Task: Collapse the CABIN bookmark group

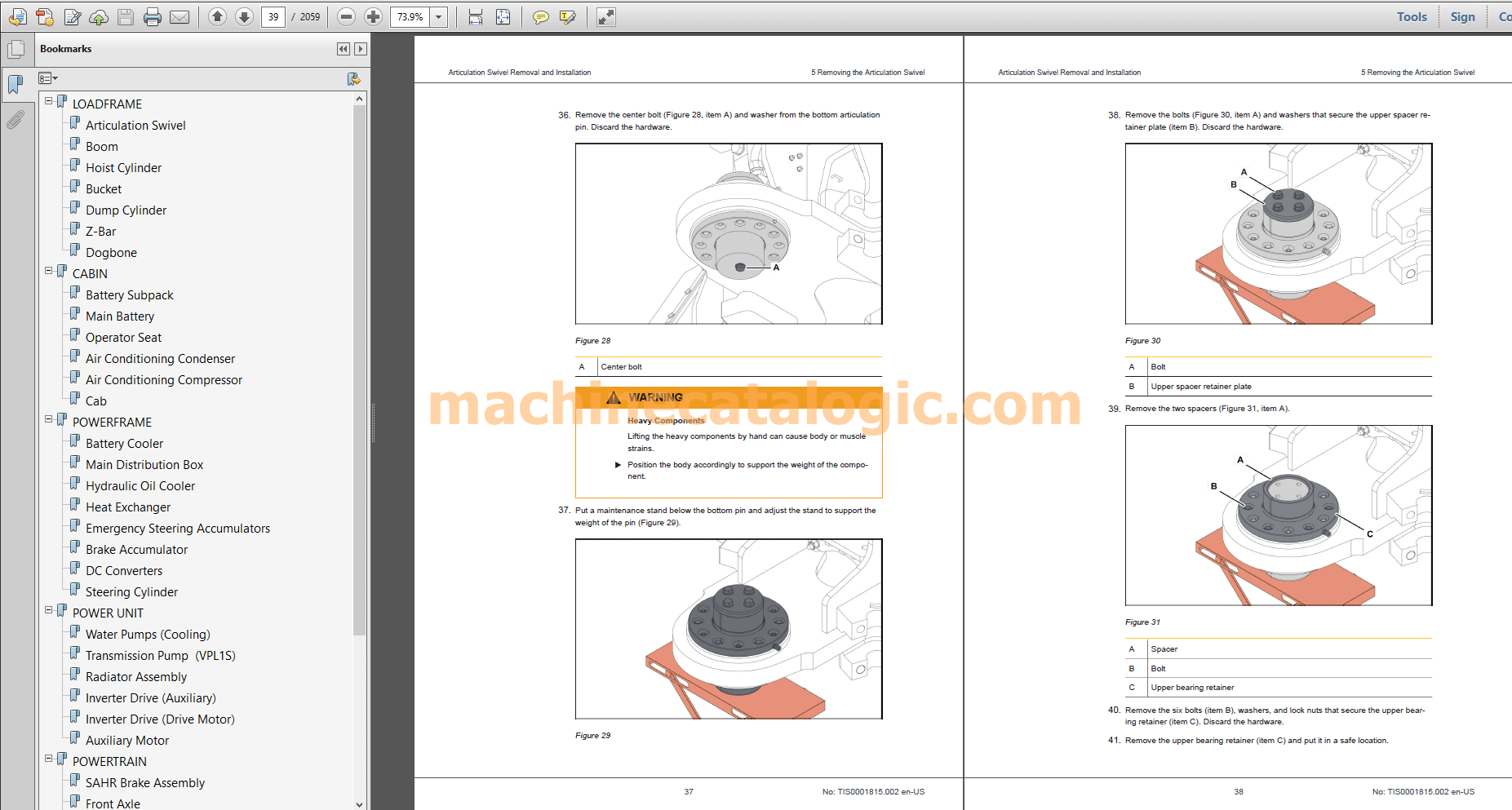Action: point(49,271)
